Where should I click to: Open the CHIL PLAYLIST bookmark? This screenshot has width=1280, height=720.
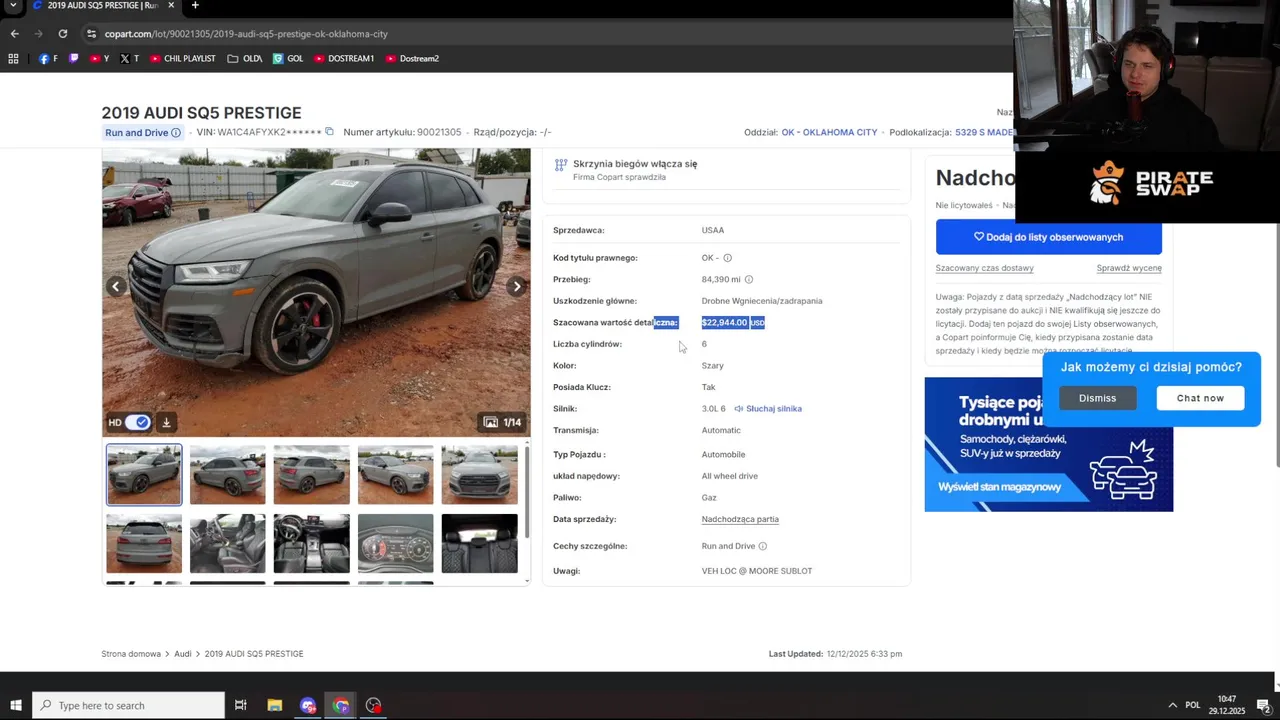182,59
